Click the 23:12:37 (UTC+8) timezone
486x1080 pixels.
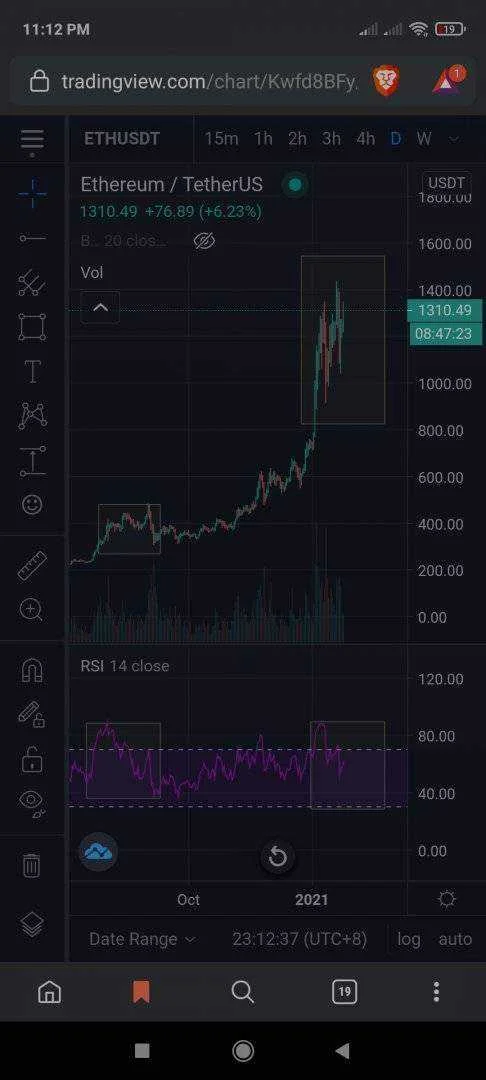299,939
